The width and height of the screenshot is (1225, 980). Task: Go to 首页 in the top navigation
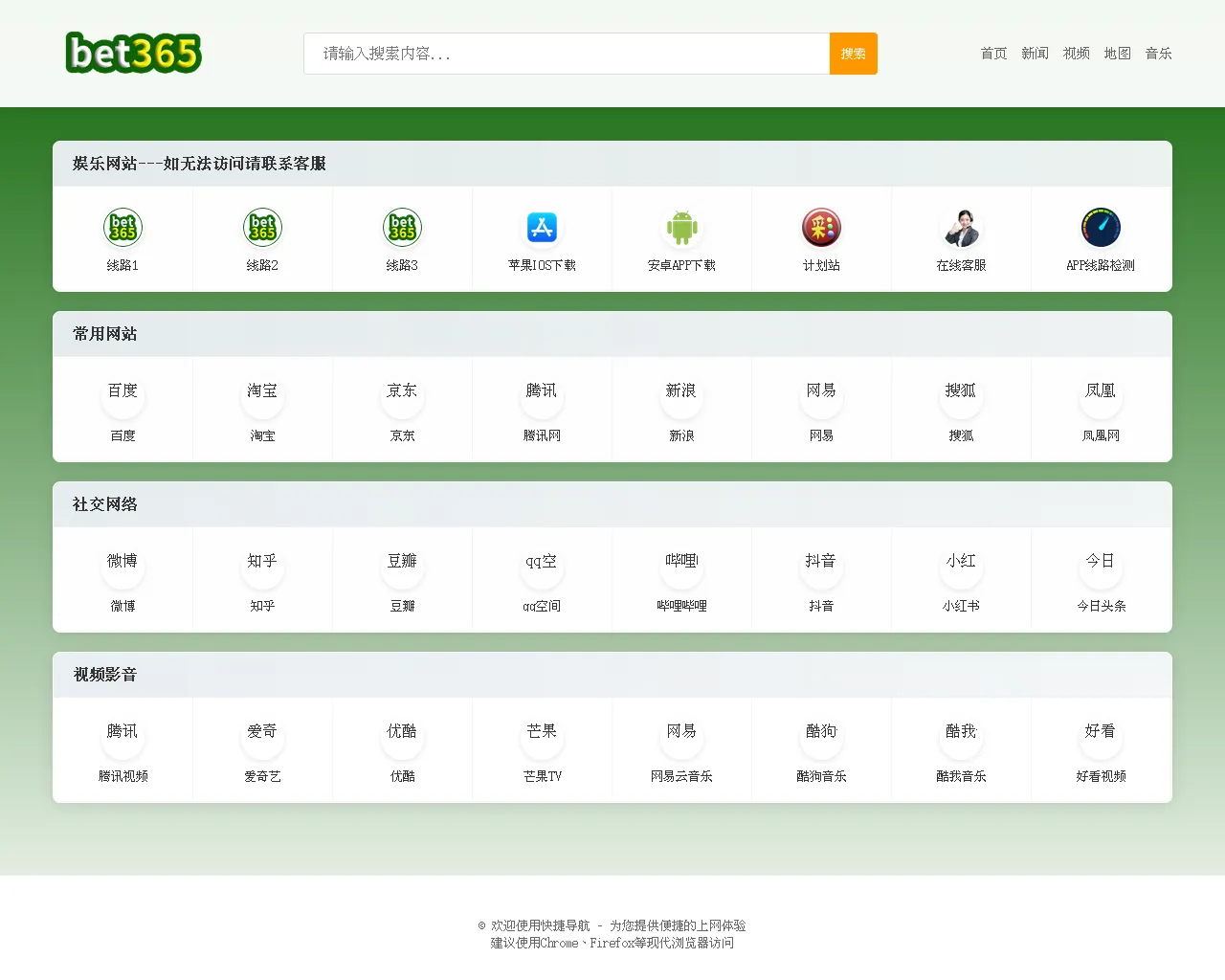click(993, 54)
